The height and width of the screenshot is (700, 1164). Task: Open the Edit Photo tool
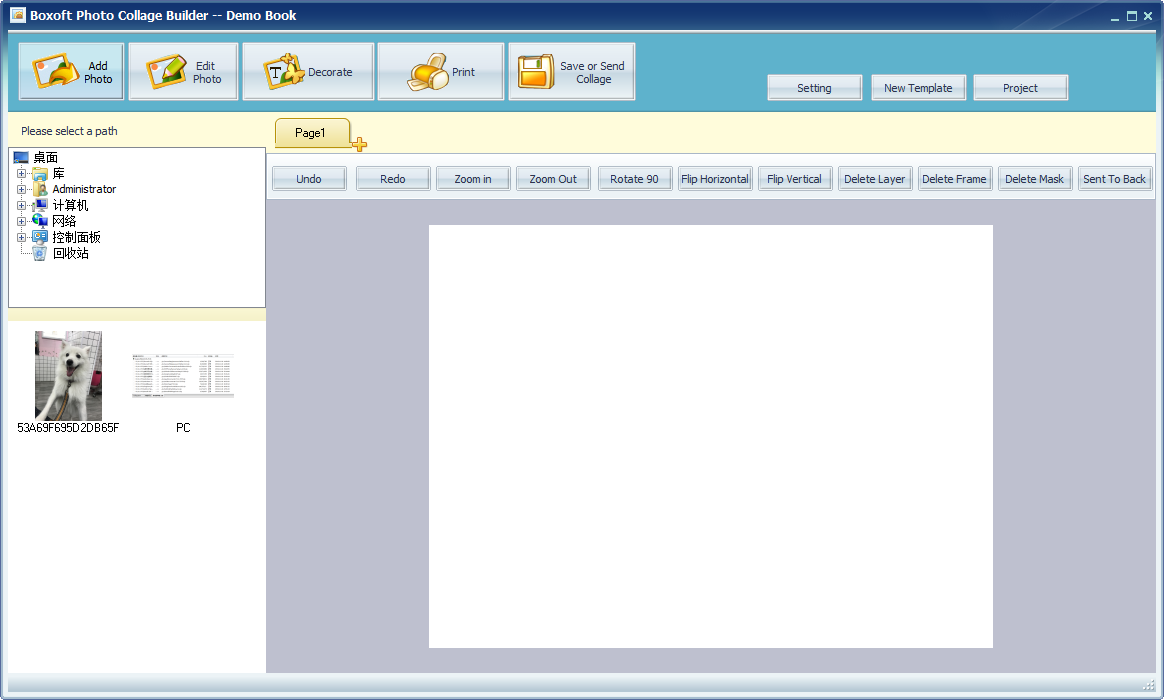(182, 70)
